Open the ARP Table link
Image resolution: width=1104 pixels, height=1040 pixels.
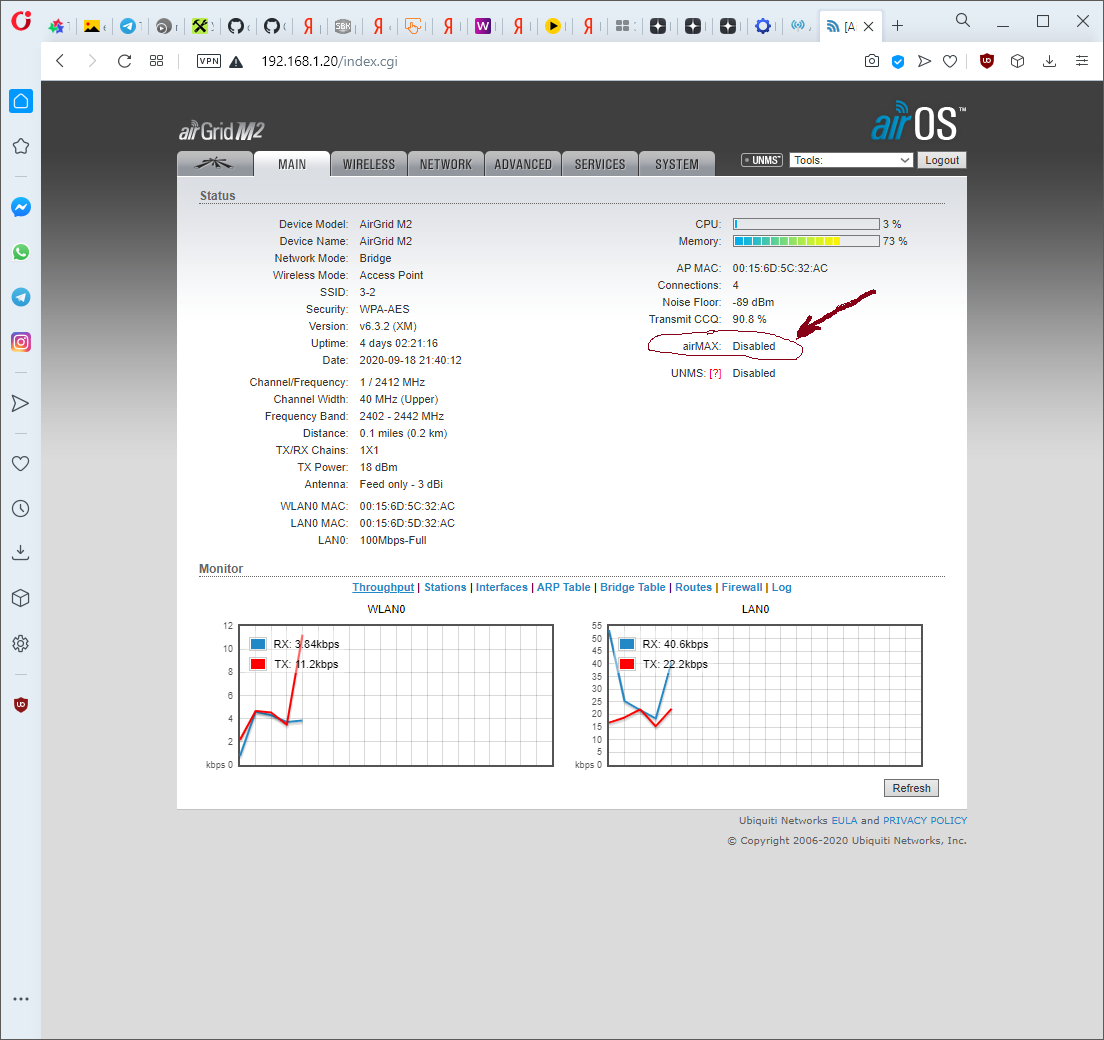tap(563, 587)
